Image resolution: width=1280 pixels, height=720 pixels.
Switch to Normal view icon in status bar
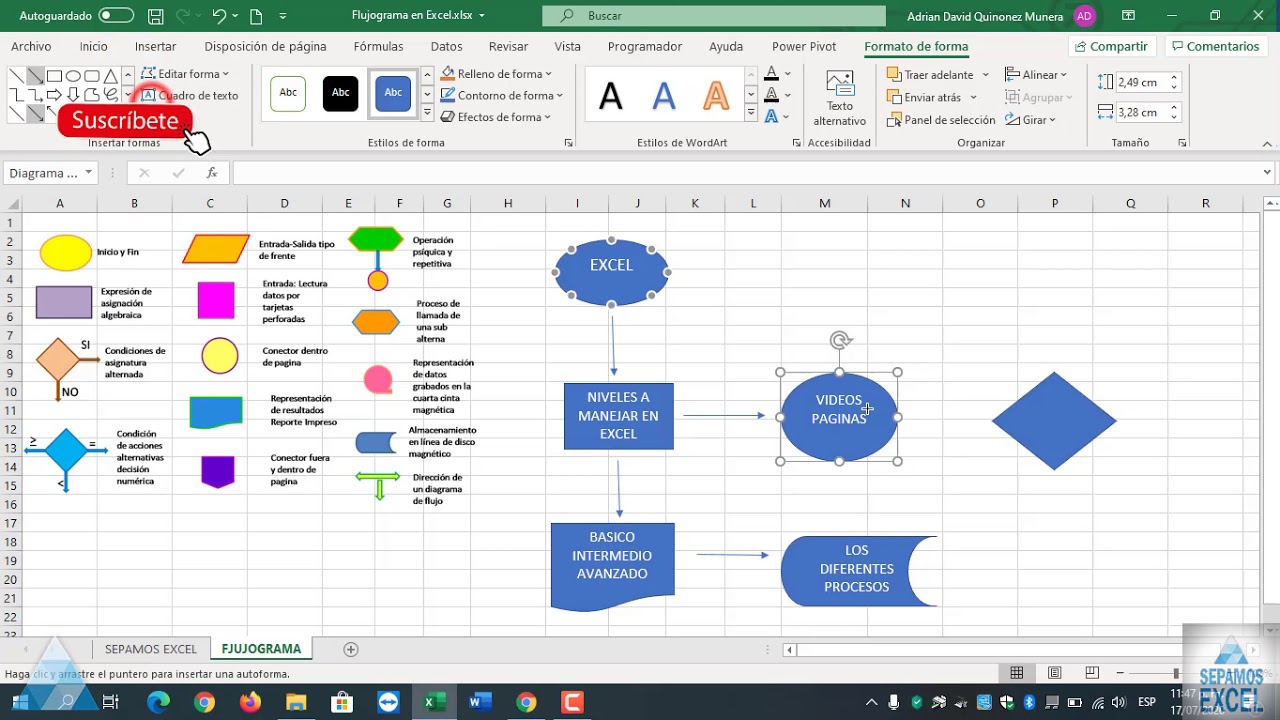pyautogui.click(x=1017, y=673)
